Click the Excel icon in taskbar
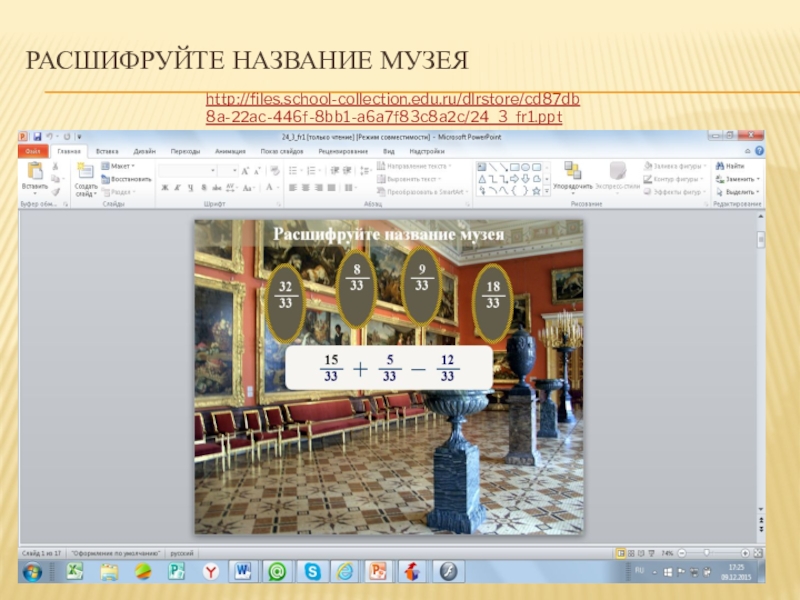Viewport: 800px width, 600px height. click(75, 572)
